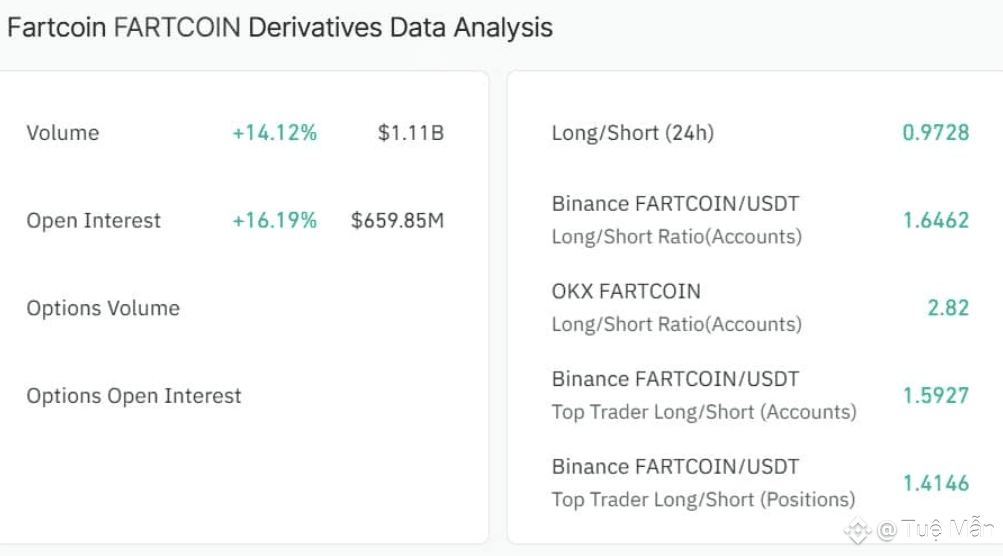Click the +14.12% volume change value

(274, 133)
